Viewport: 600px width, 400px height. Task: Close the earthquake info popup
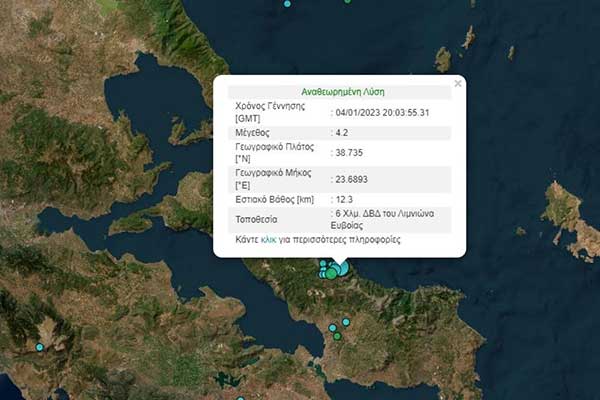tap(458, 84)
